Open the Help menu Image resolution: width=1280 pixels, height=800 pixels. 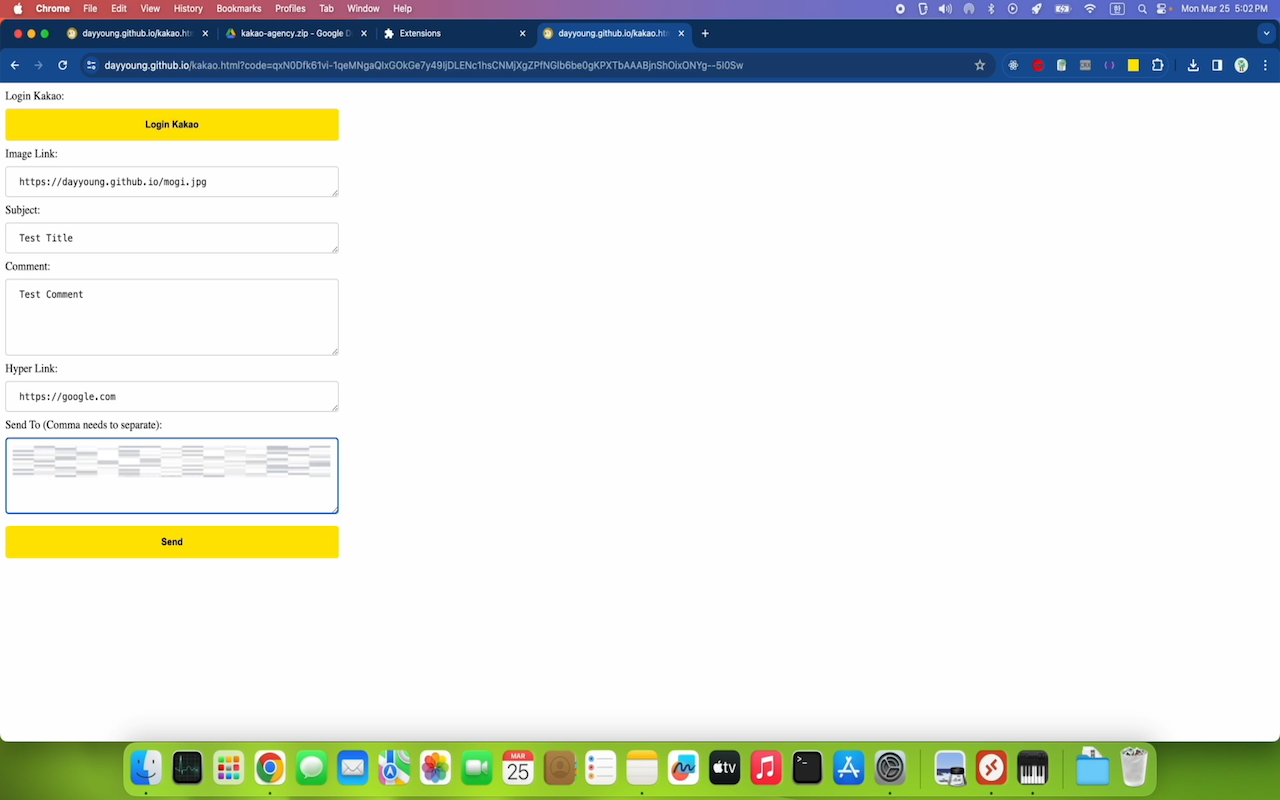[402, 8]
